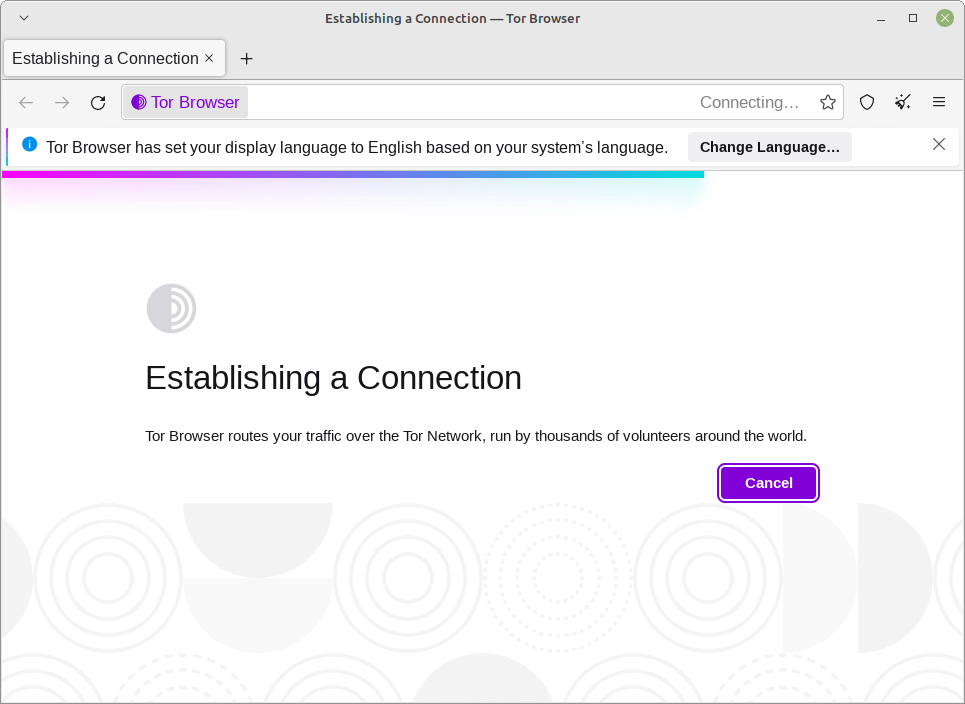Click the Connecting… status text in the address bar
The height and width of the screenshot is (704, 965).
(749, 102)
